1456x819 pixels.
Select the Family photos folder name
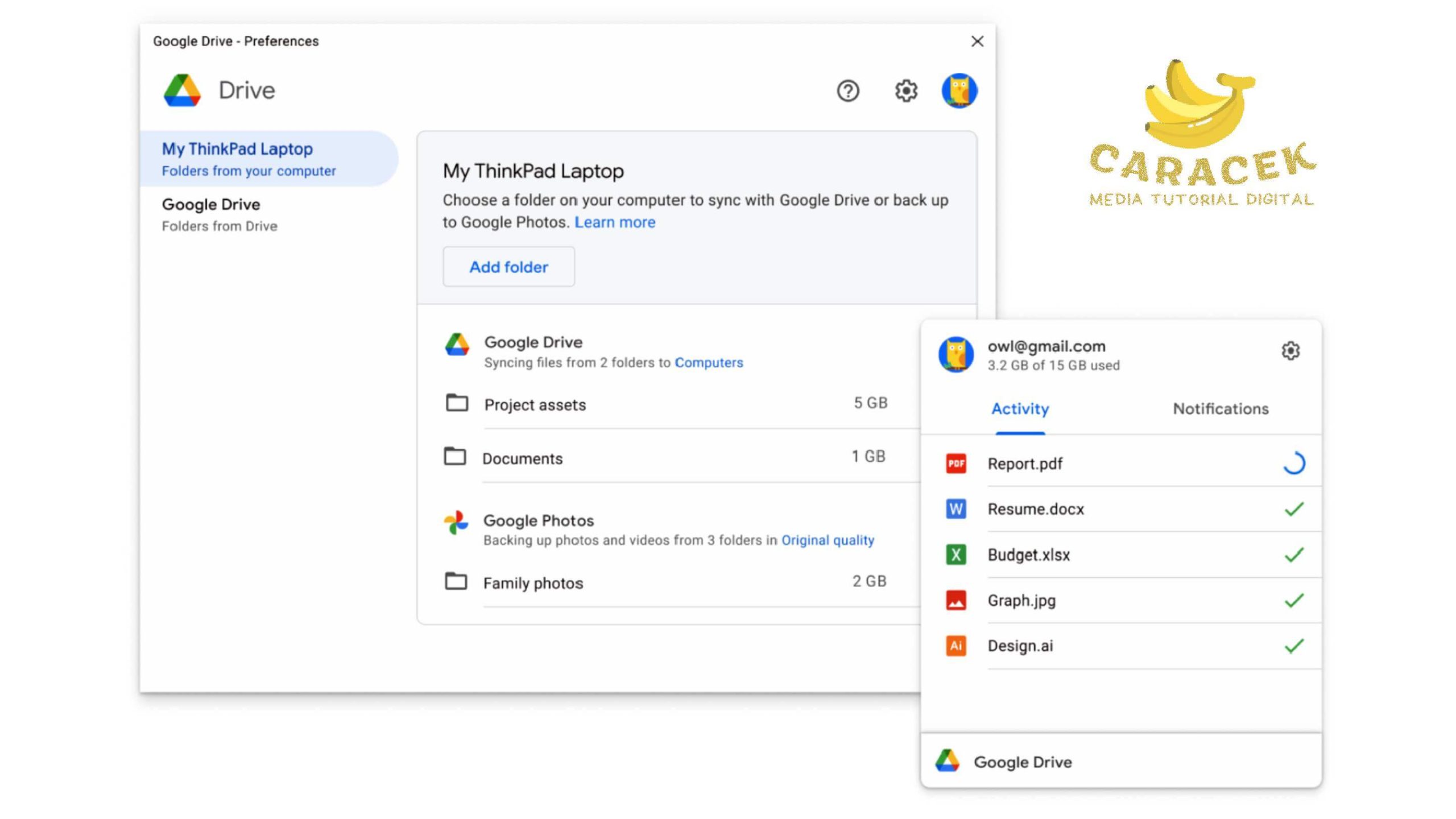point(533,584)
